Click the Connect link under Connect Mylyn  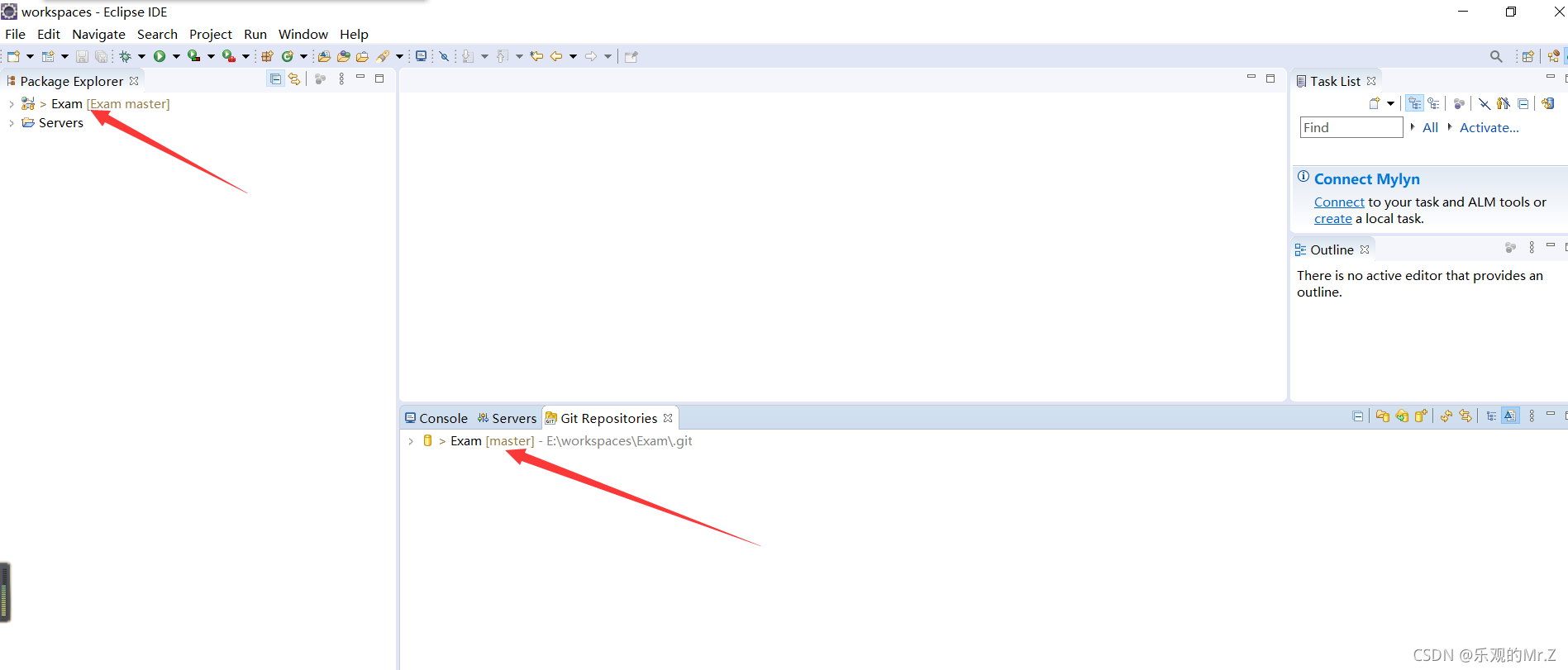coord(1339,202)
